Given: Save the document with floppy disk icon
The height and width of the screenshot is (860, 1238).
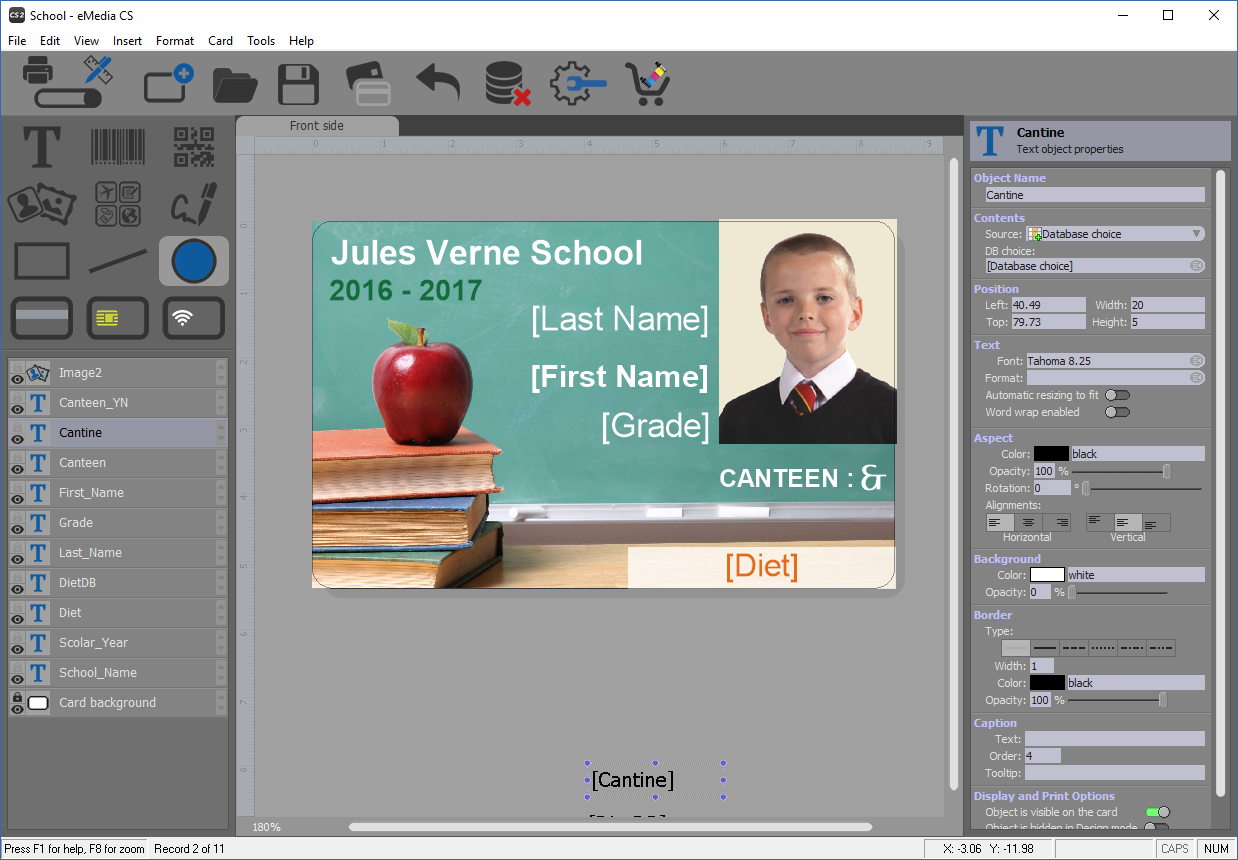Looking at the screenshot, I should (298, 84).
